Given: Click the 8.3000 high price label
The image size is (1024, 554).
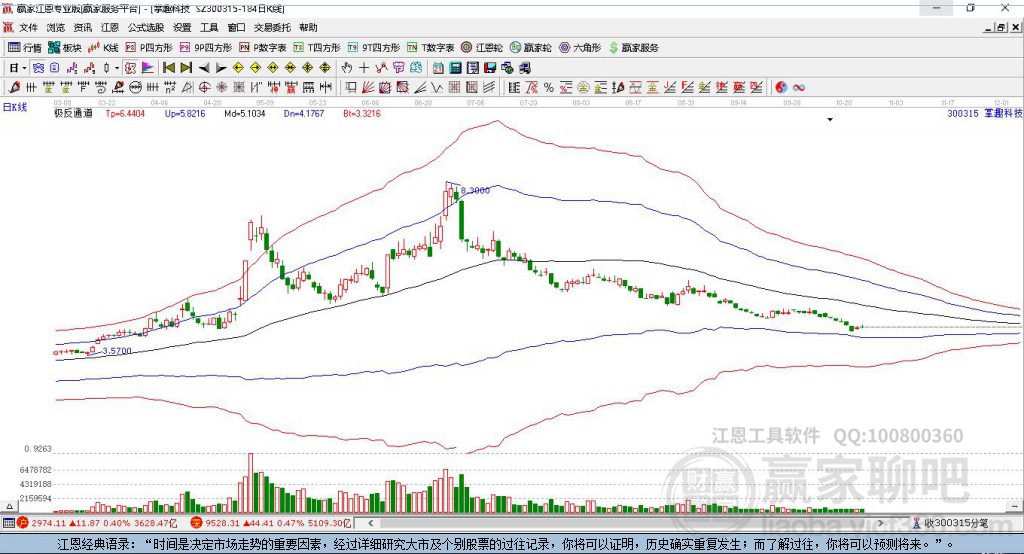Looking at the screenshot, I should point(475,190).
